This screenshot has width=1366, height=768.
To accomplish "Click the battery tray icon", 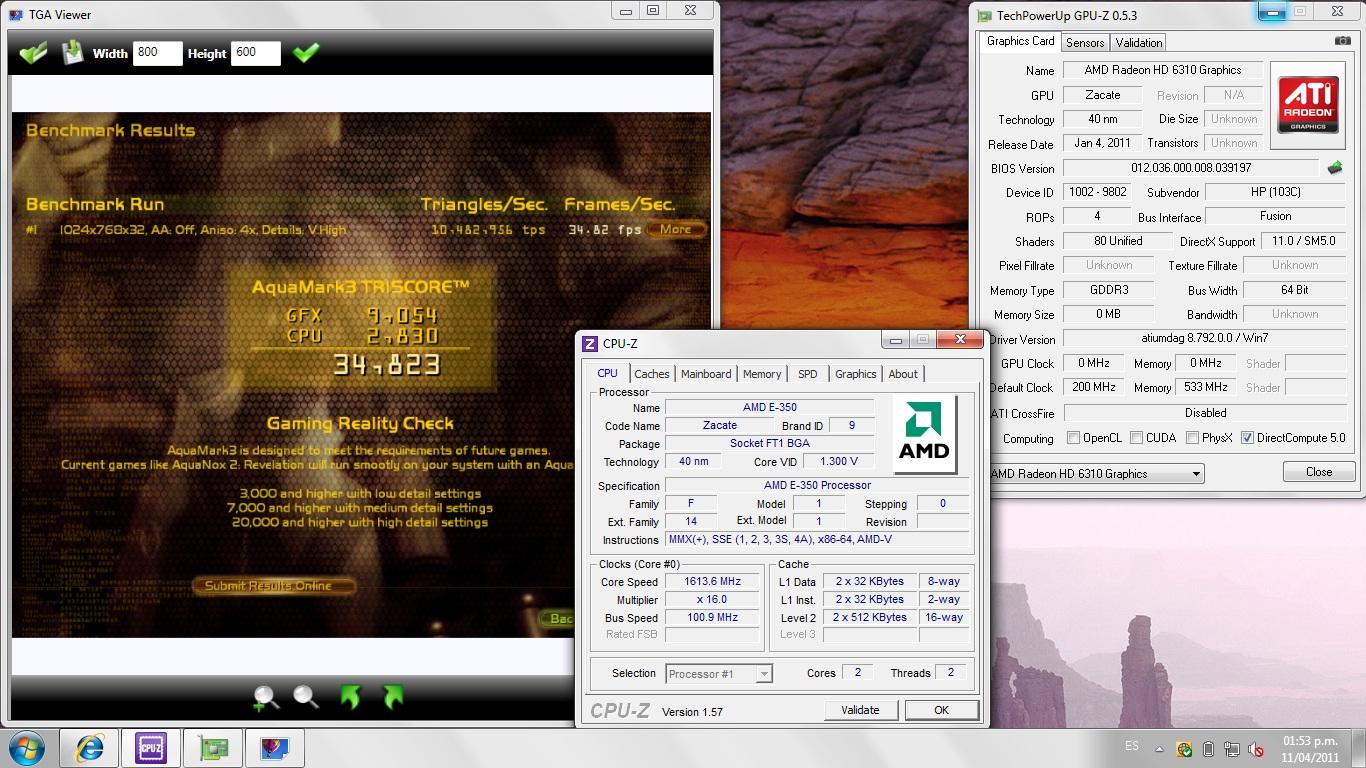I will click(x=1208, y=748).
